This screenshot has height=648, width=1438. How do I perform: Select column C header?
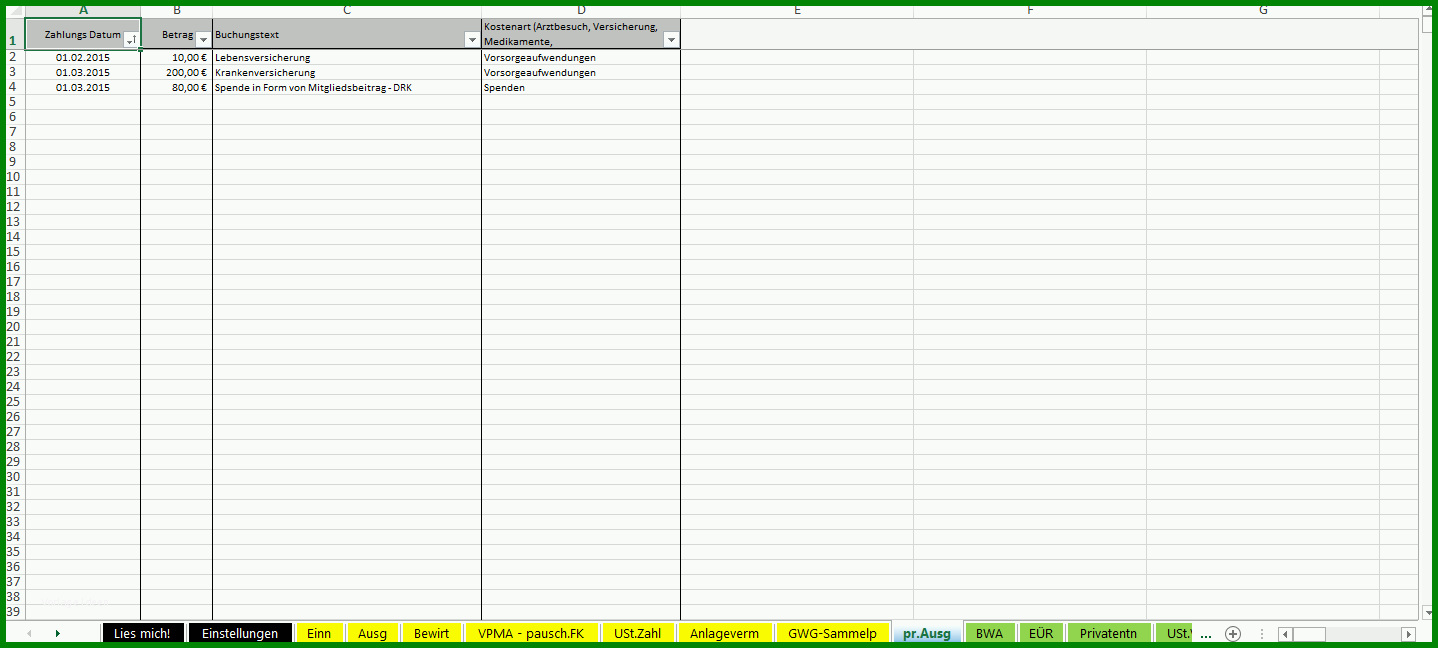click(x=347, y=10)
